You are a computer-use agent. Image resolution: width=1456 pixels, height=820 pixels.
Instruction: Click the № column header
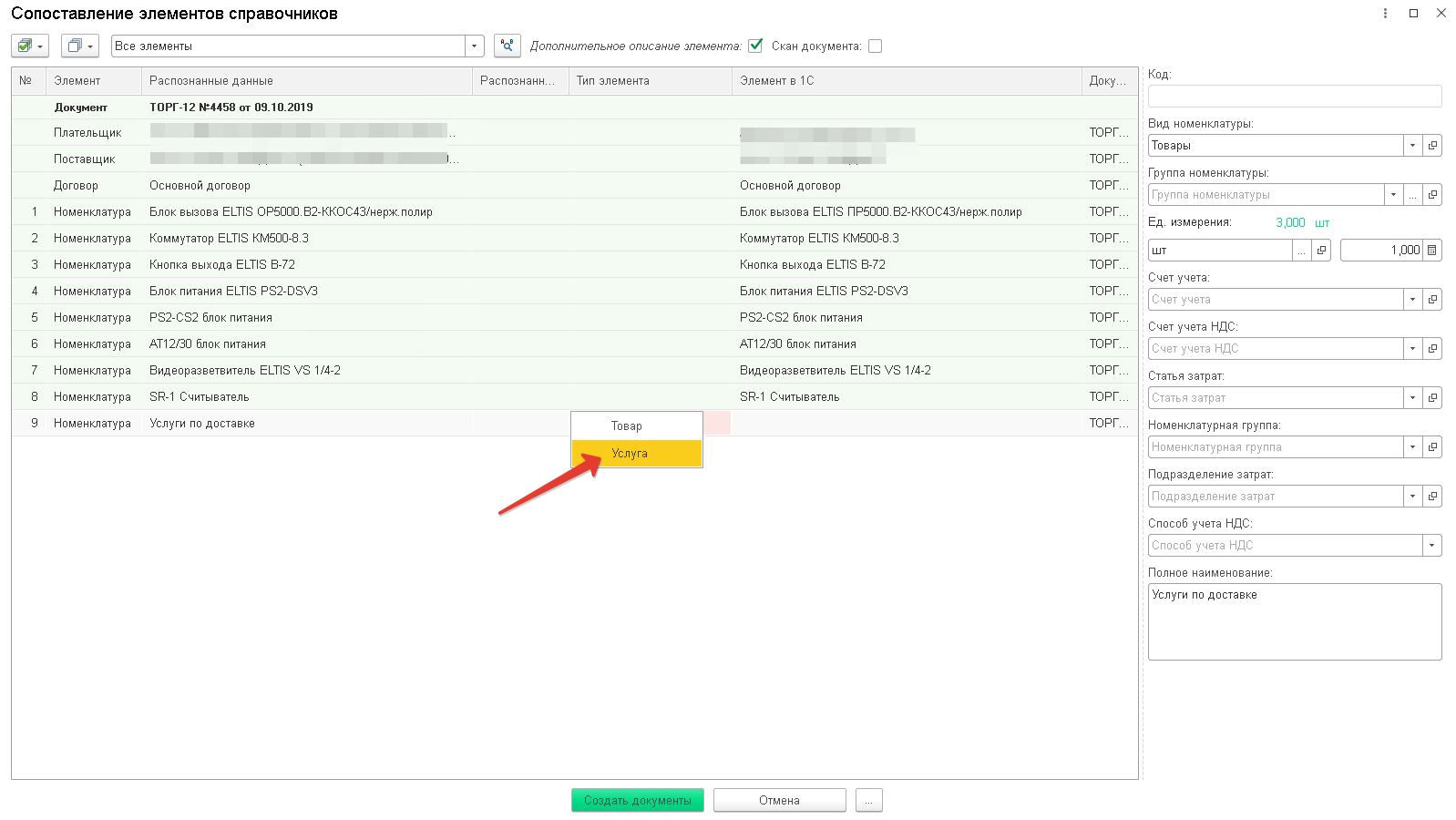pyautogui.click(x=28, y=81)
